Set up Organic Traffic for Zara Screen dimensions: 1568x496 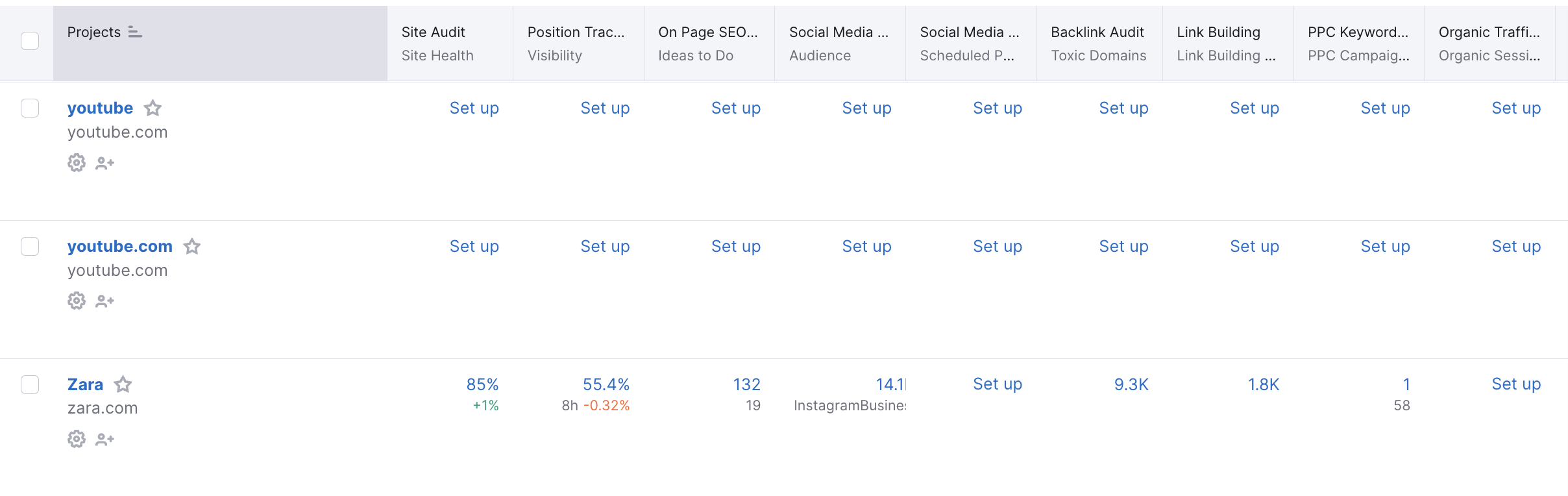pos(1515,384)
